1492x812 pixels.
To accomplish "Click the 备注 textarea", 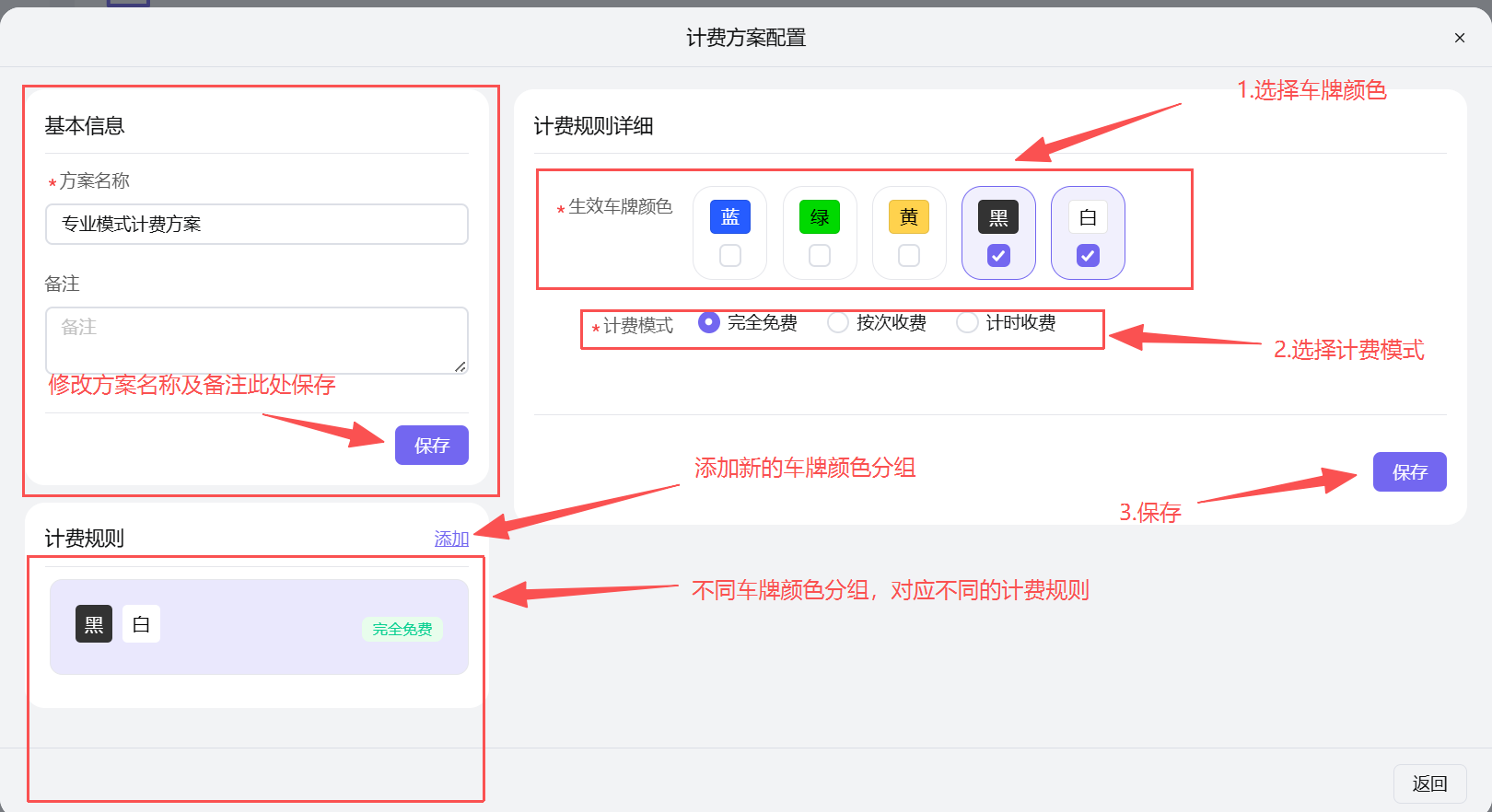I will pos(257,341).
